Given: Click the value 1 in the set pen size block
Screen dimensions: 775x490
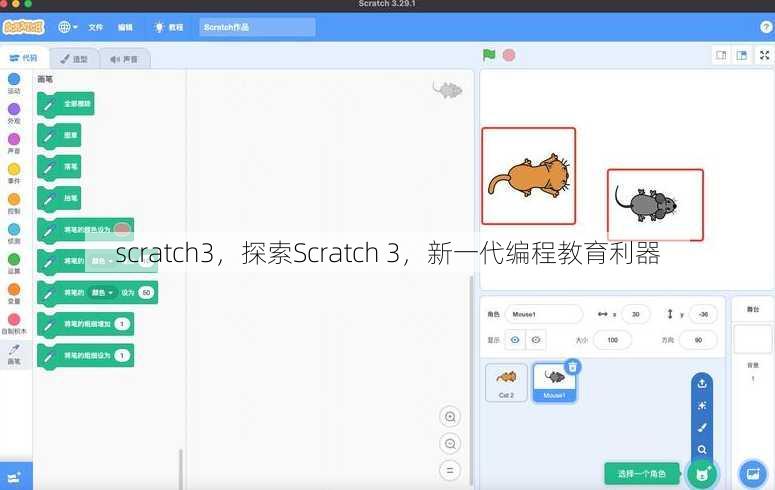Looking at the screenshot, I should (x=122, y=356).
